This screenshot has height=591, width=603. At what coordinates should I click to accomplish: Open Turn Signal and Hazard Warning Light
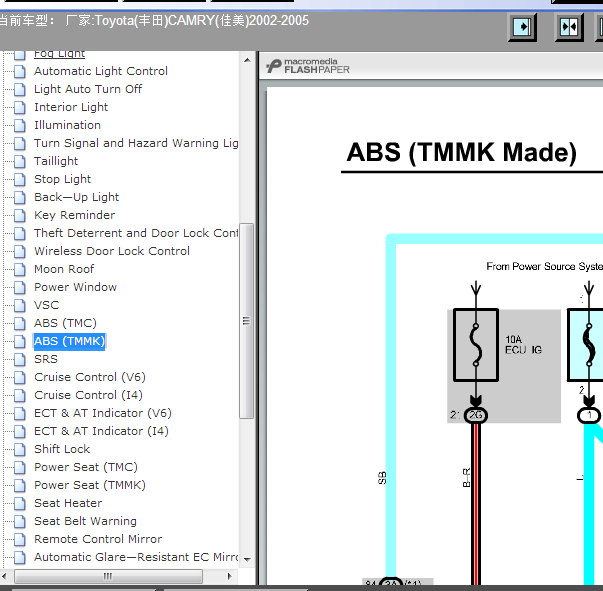[136, 143]
